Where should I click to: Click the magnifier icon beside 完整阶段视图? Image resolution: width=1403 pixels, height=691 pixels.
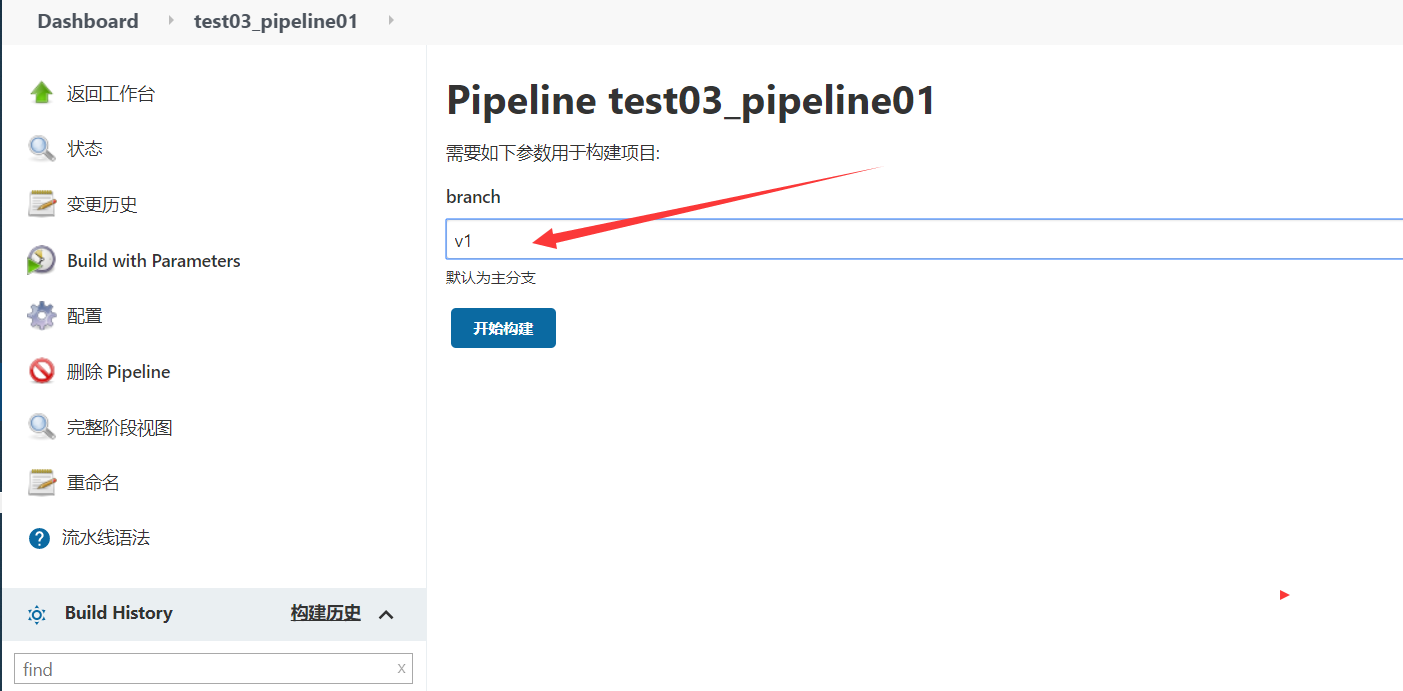point(41,427)
